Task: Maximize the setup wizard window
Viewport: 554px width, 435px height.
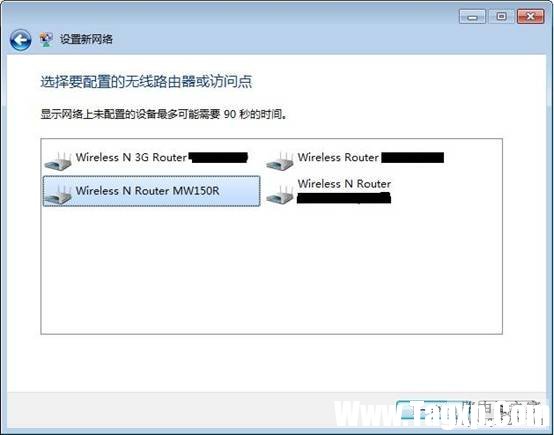Action: click(501, 17)
